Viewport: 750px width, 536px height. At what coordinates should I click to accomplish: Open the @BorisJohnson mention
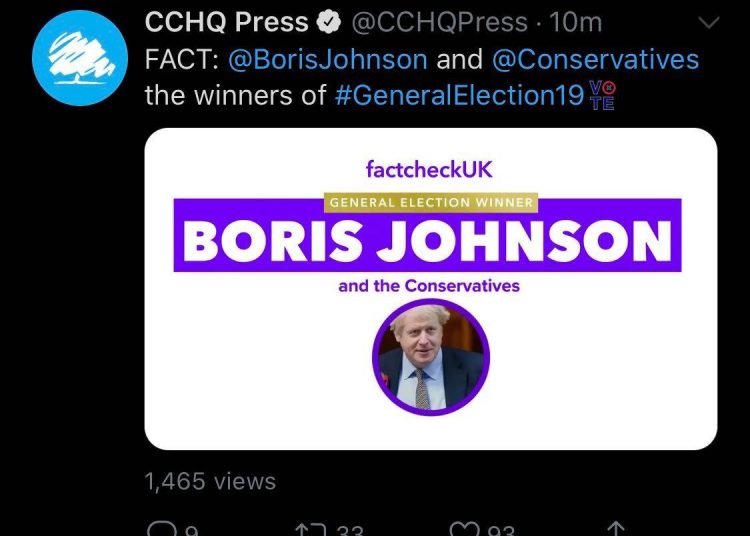pos(328,59)
